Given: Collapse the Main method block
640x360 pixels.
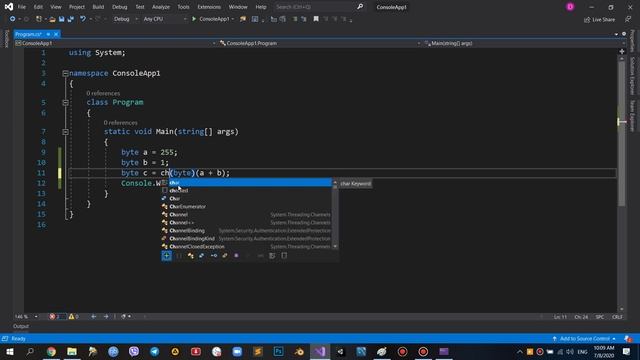Looking at the screenshot, I should pyautogui.click(x=65, y=132).
